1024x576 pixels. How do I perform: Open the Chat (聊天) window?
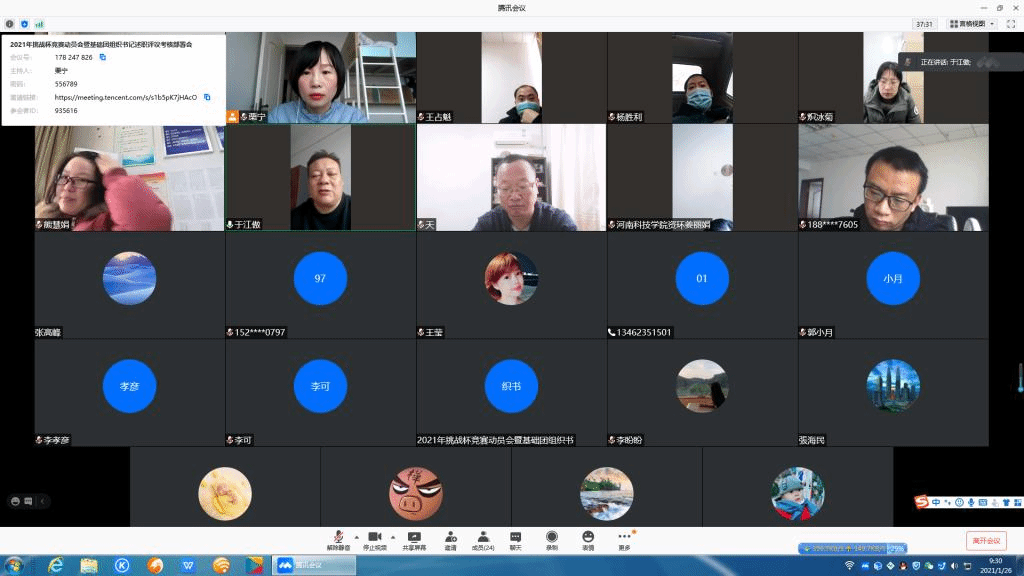pos(516,540)
